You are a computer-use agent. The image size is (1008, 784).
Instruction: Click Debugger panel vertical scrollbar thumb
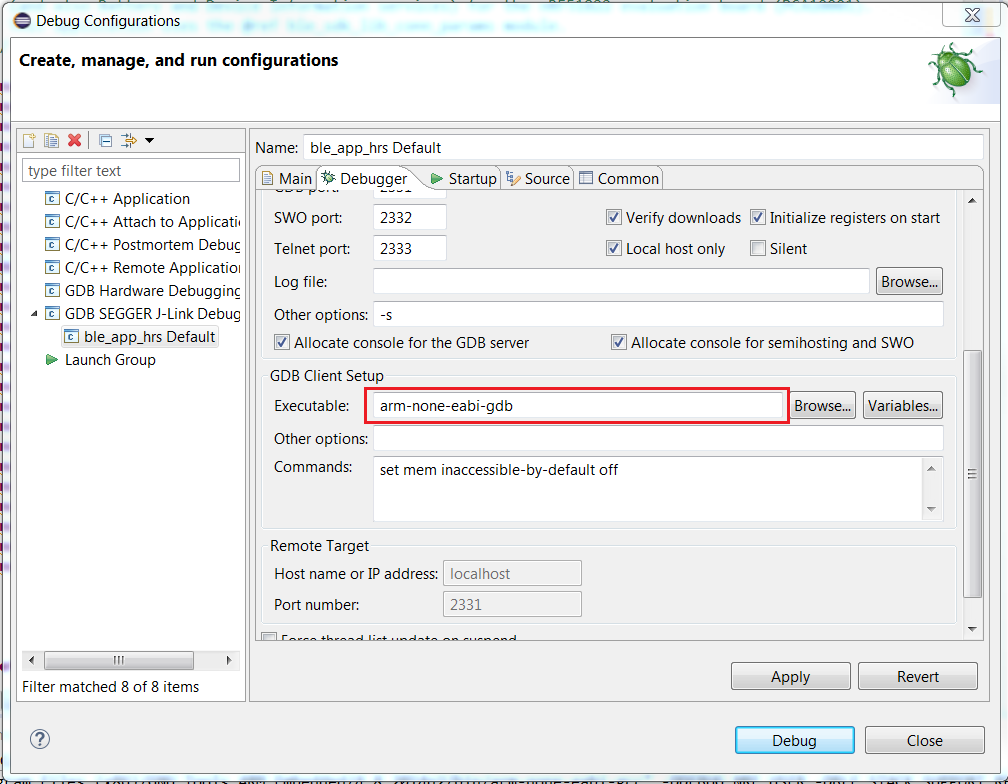point(972,474)
